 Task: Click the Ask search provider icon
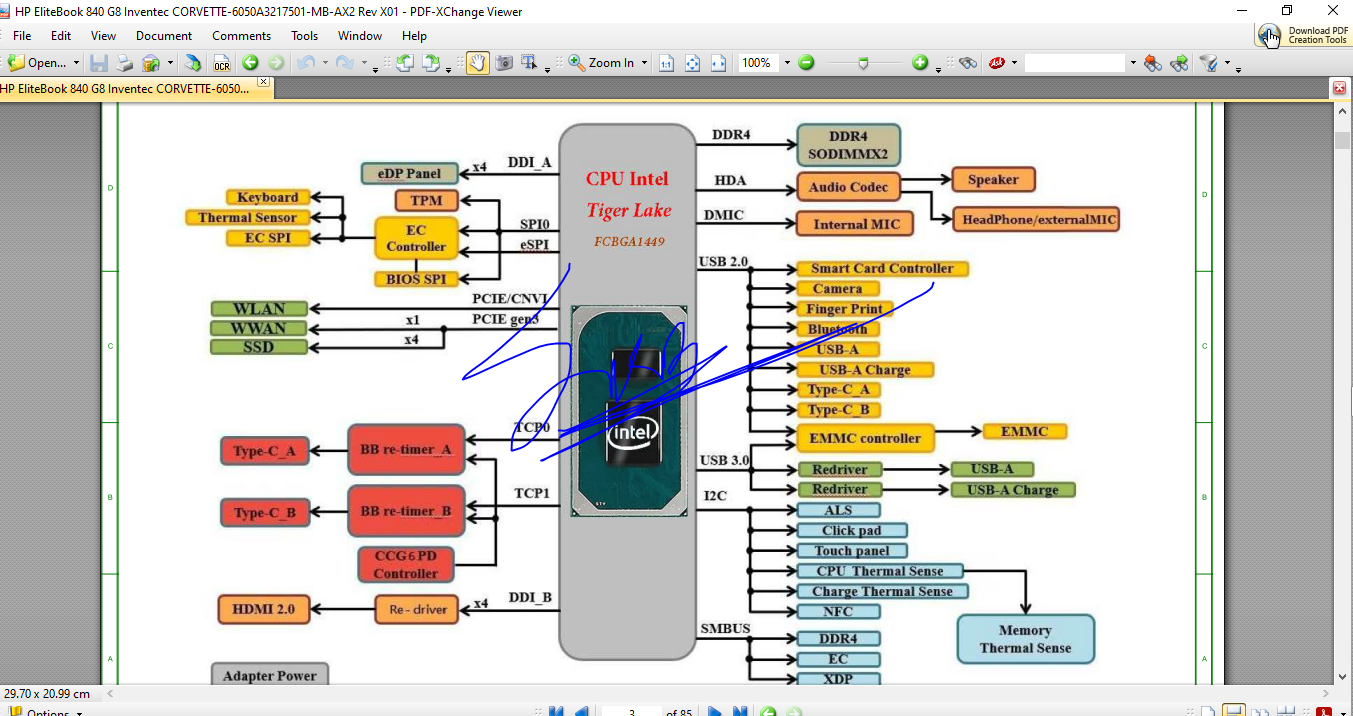pyautogui.click(x=997, y=62)
